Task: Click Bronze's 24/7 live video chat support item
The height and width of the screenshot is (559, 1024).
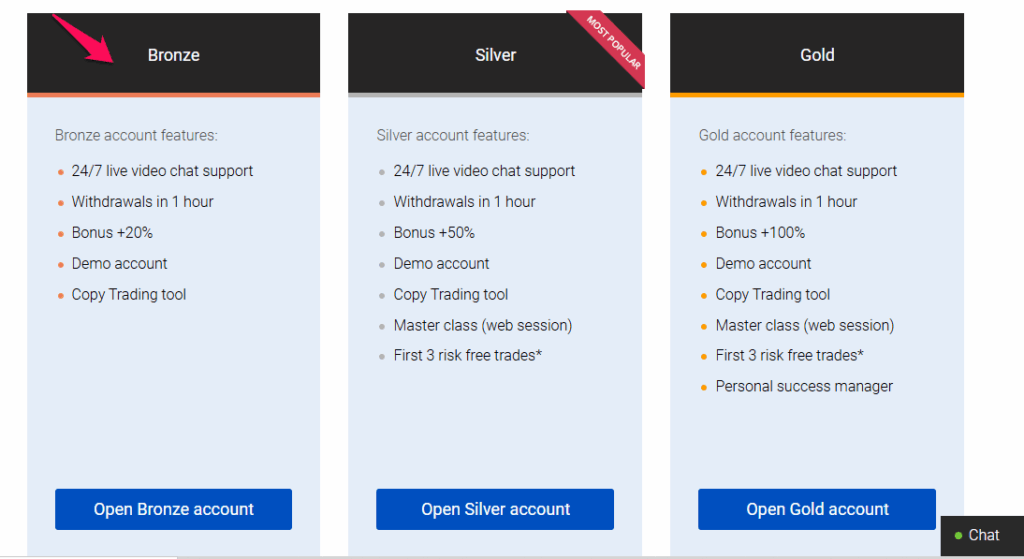Action: click(x=162, y=171)
